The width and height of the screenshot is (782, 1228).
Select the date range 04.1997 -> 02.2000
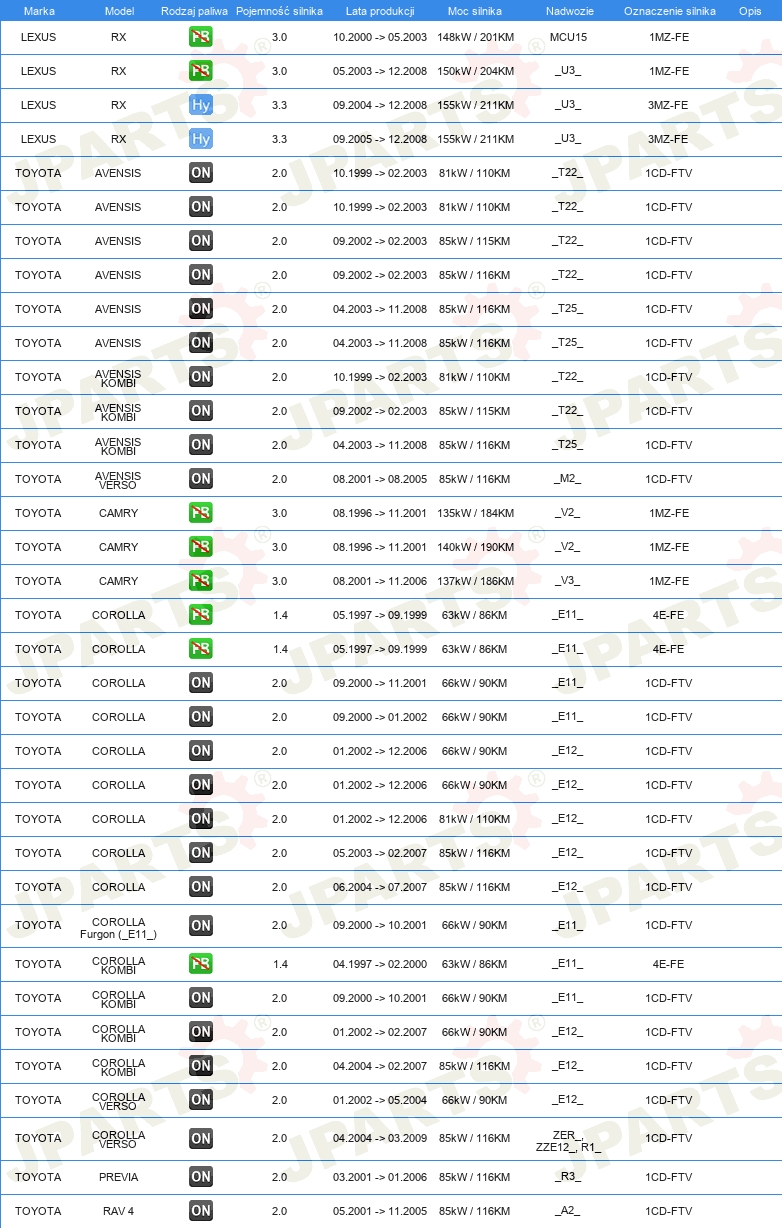[380, 964]
